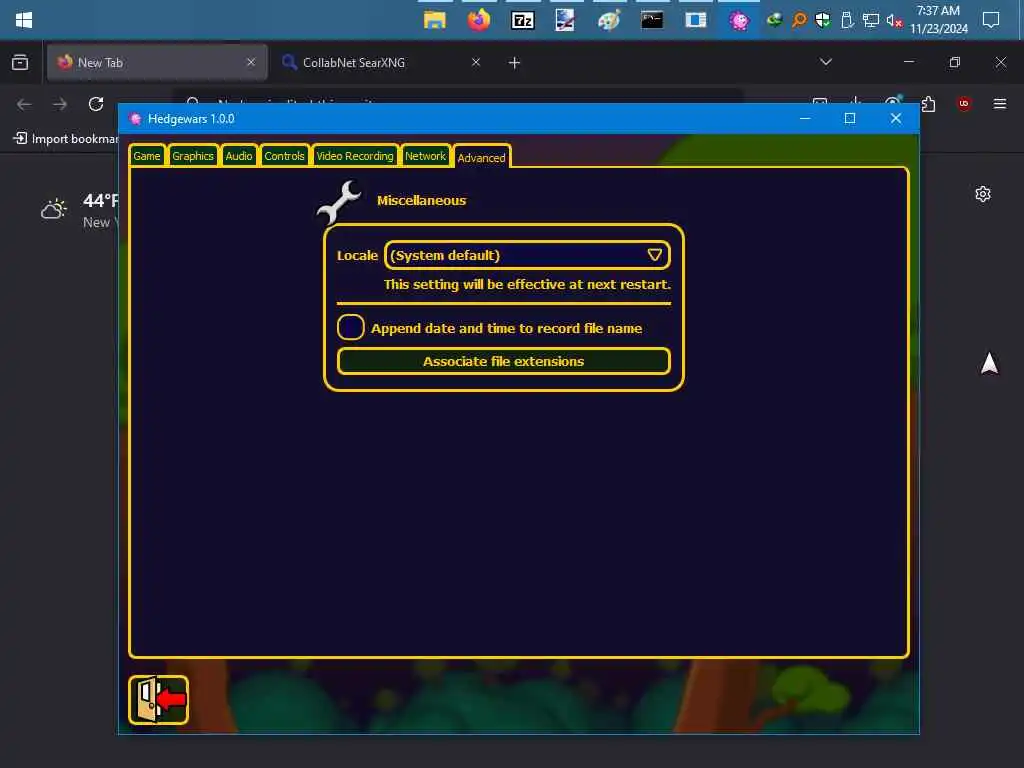The image size is (1024, 768).
Task: Click Import bookmarks in Firefox toolbar
Action: (x=66, y=138)
